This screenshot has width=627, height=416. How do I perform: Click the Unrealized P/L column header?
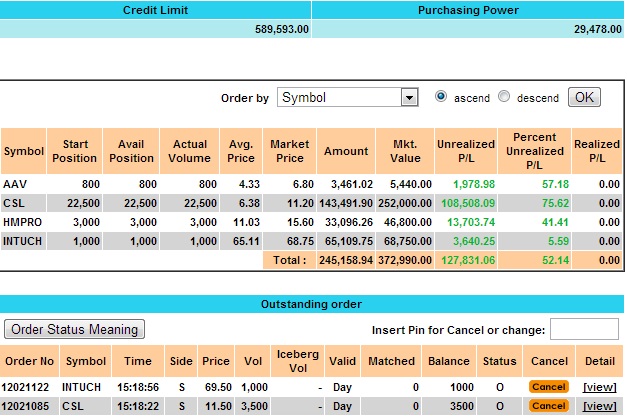[465, 151]
